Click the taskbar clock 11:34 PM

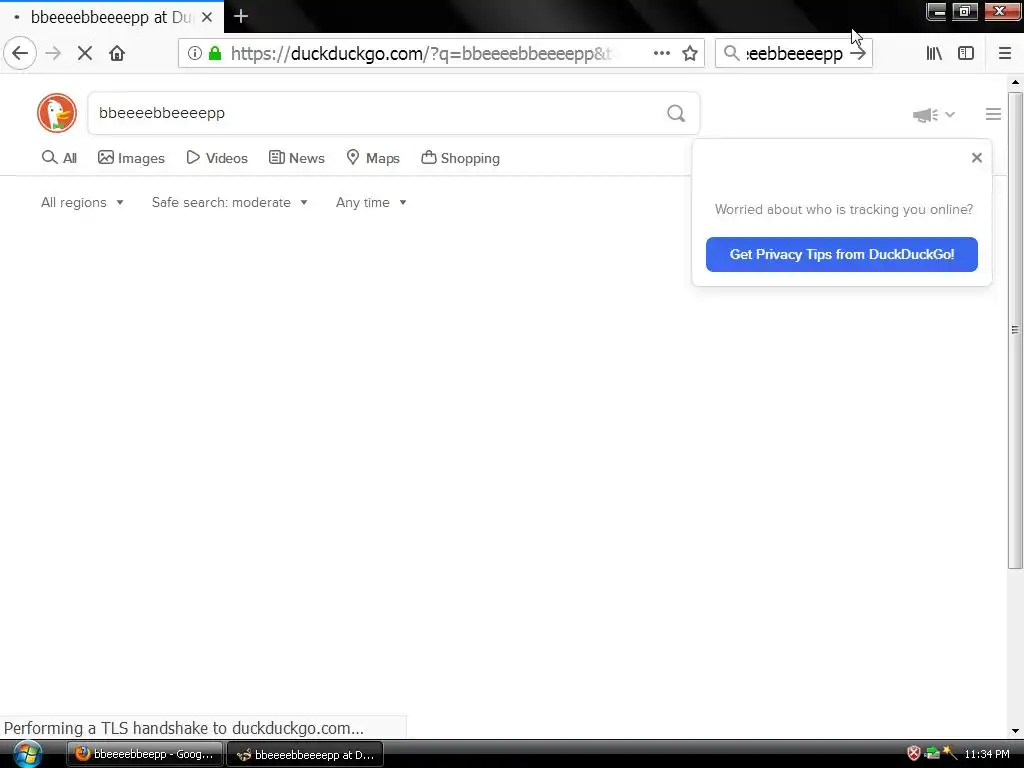pos(987,754)
